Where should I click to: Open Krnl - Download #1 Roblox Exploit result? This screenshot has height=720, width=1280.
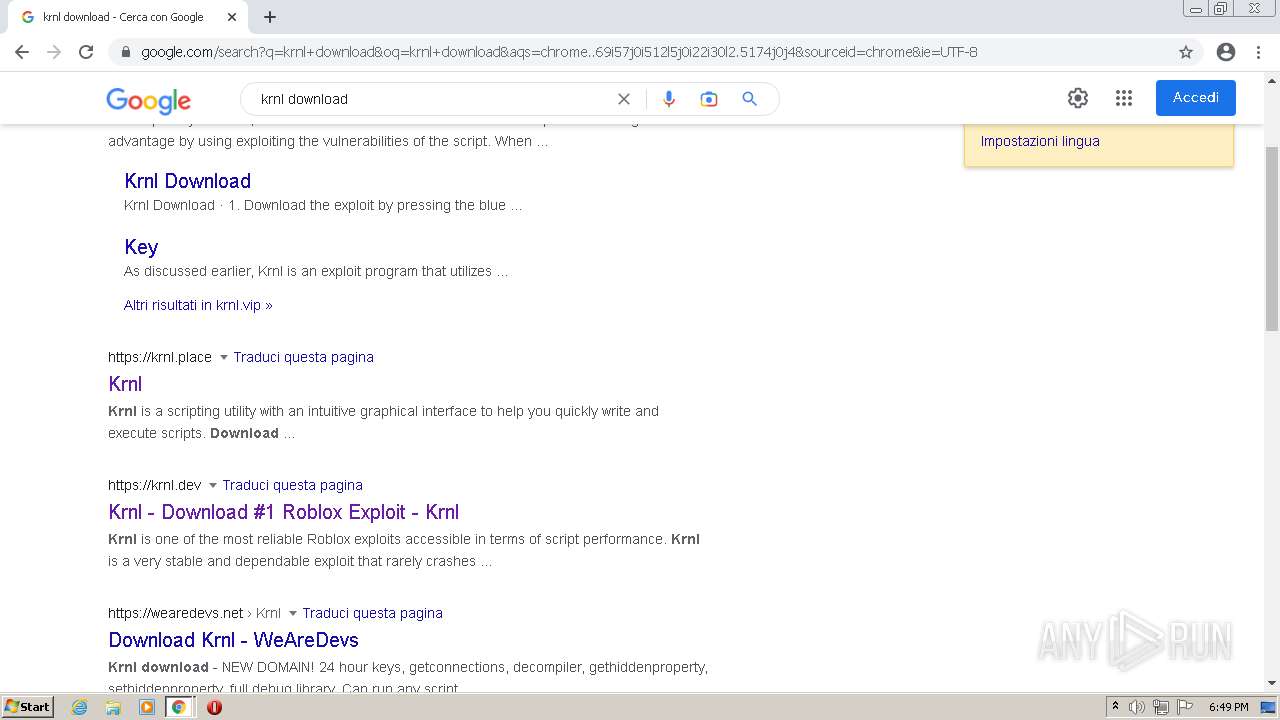[x=284, y=512]
